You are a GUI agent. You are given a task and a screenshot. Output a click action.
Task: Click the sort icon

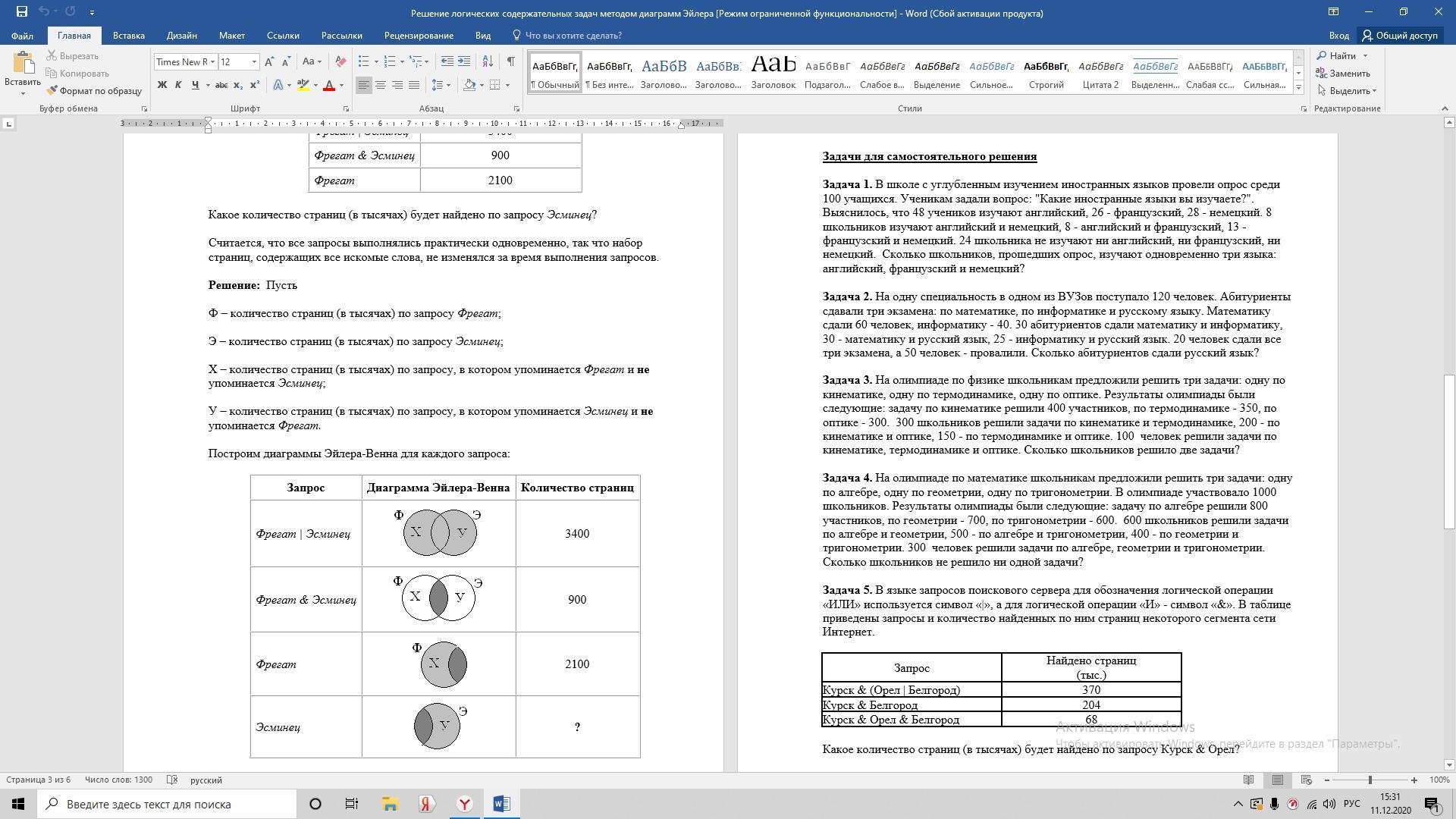click(x=488, y=61)
